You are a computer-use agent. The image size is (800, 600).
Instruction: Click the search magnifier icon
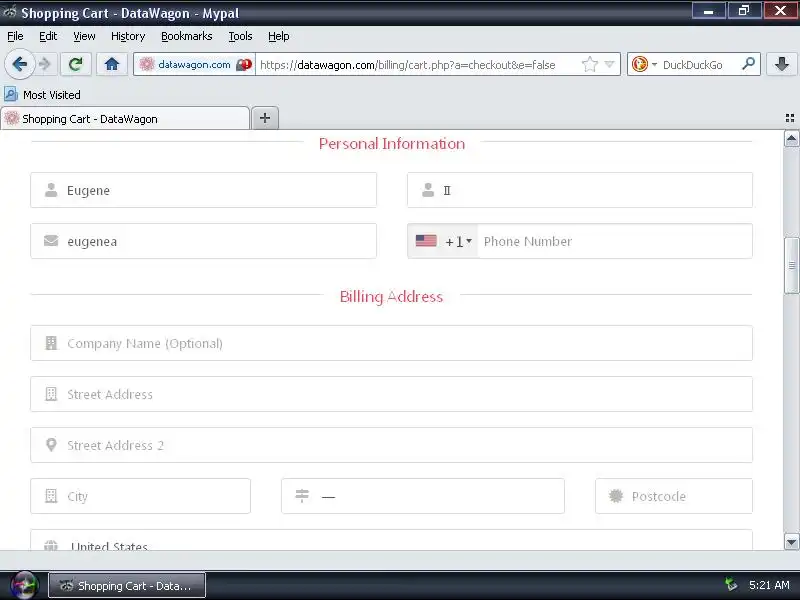[x=748, y=64]
